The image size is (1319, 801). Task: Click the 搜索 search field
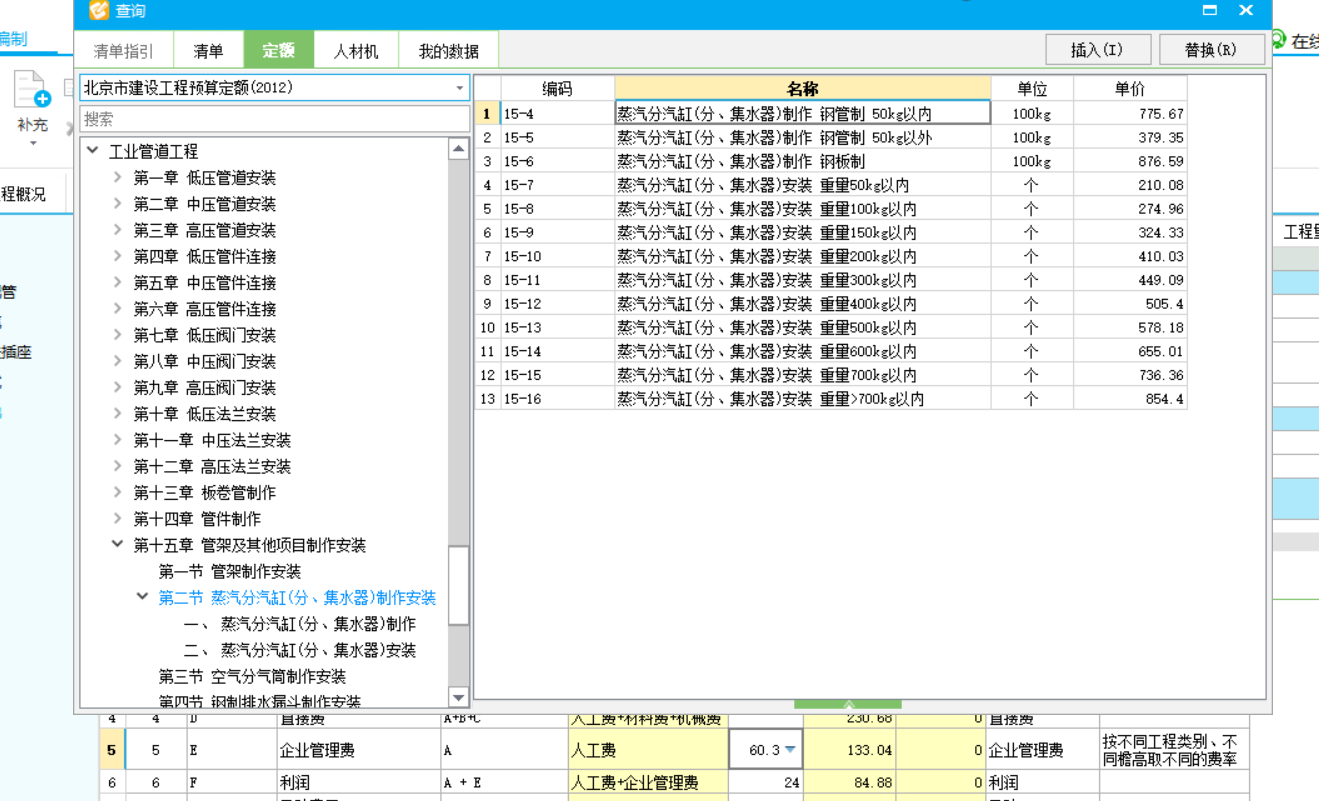click(274, 119)
